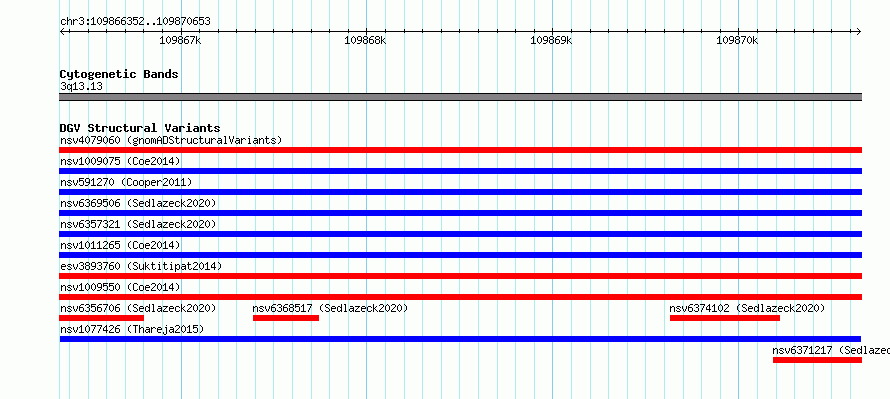Select the blue nsv1009075 variant bar

click(x=460, y=171)
